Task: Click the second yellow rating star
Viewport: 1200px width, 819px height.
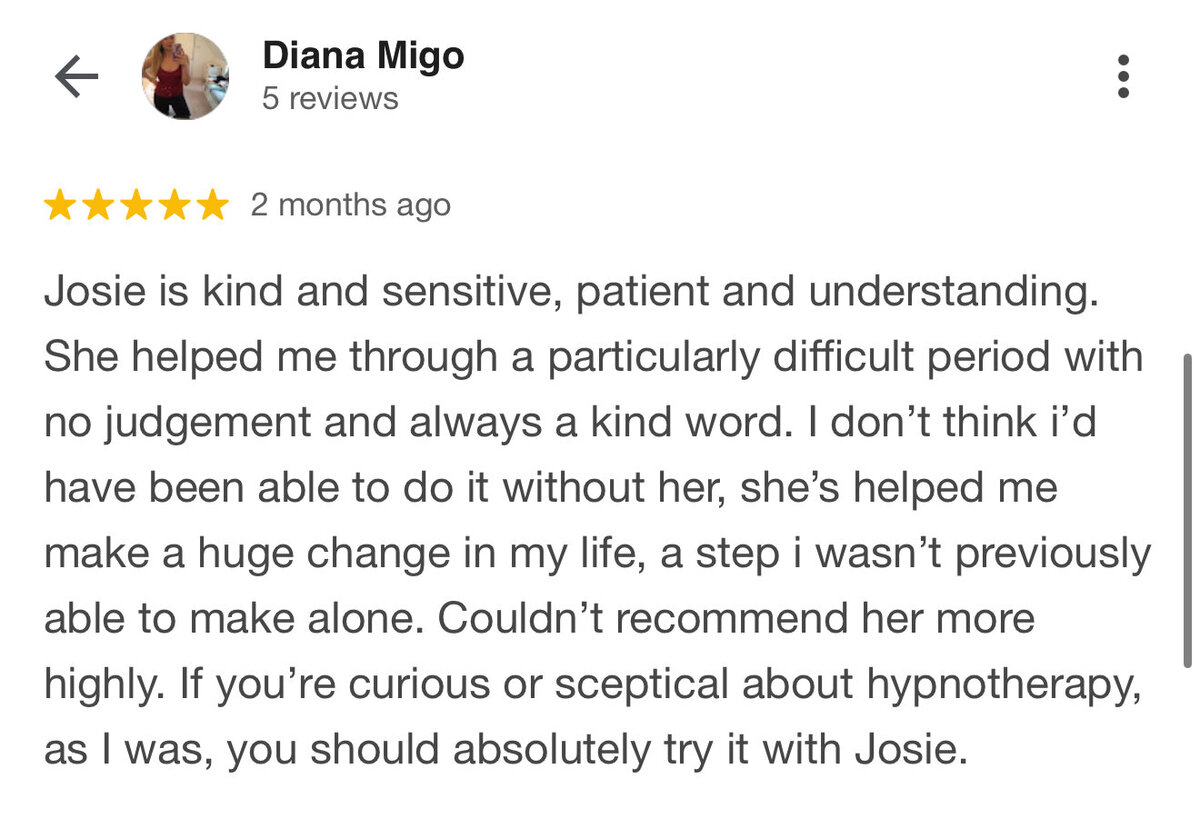Action: (99, 205)
